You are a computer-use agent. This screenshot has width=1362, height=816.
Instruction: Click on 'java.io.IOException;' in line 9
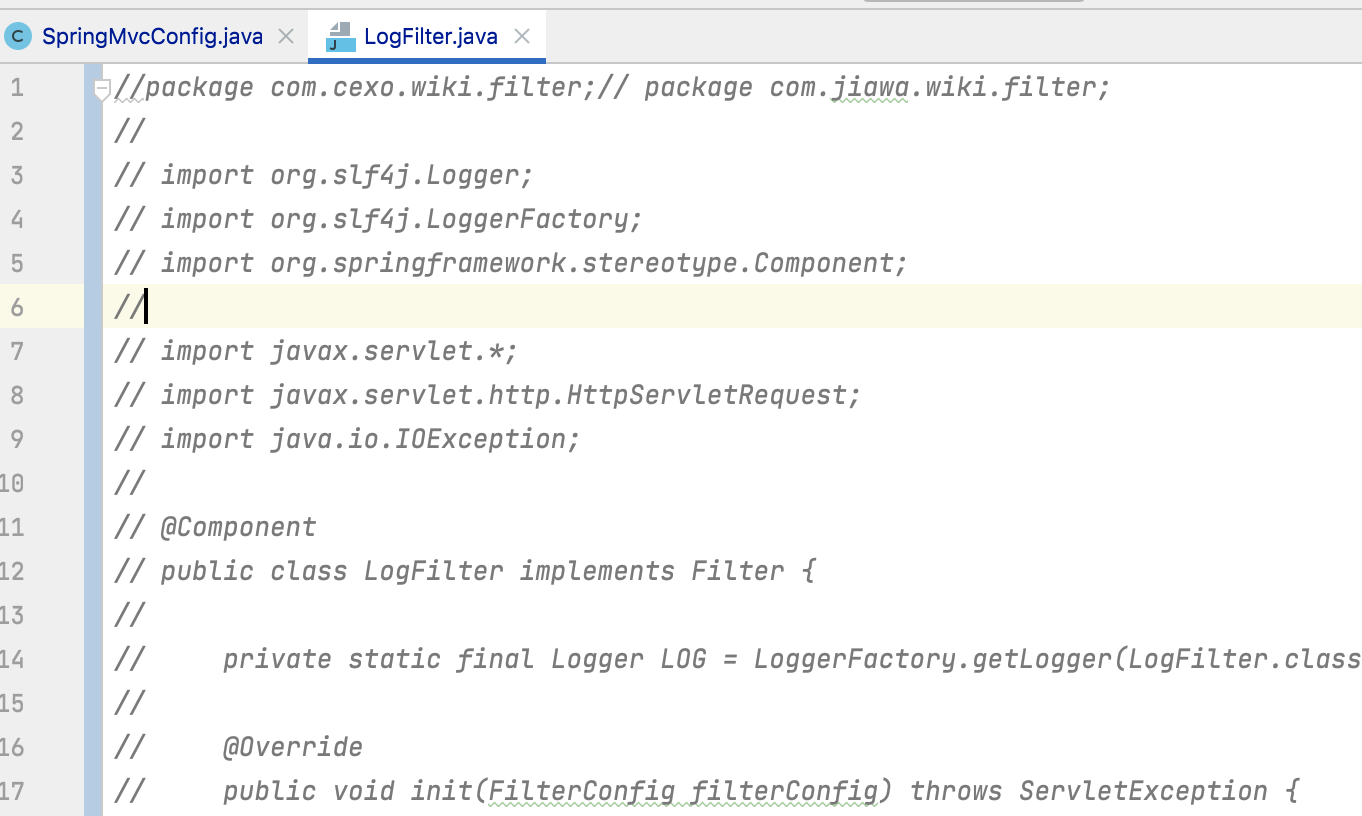point(425,440)
